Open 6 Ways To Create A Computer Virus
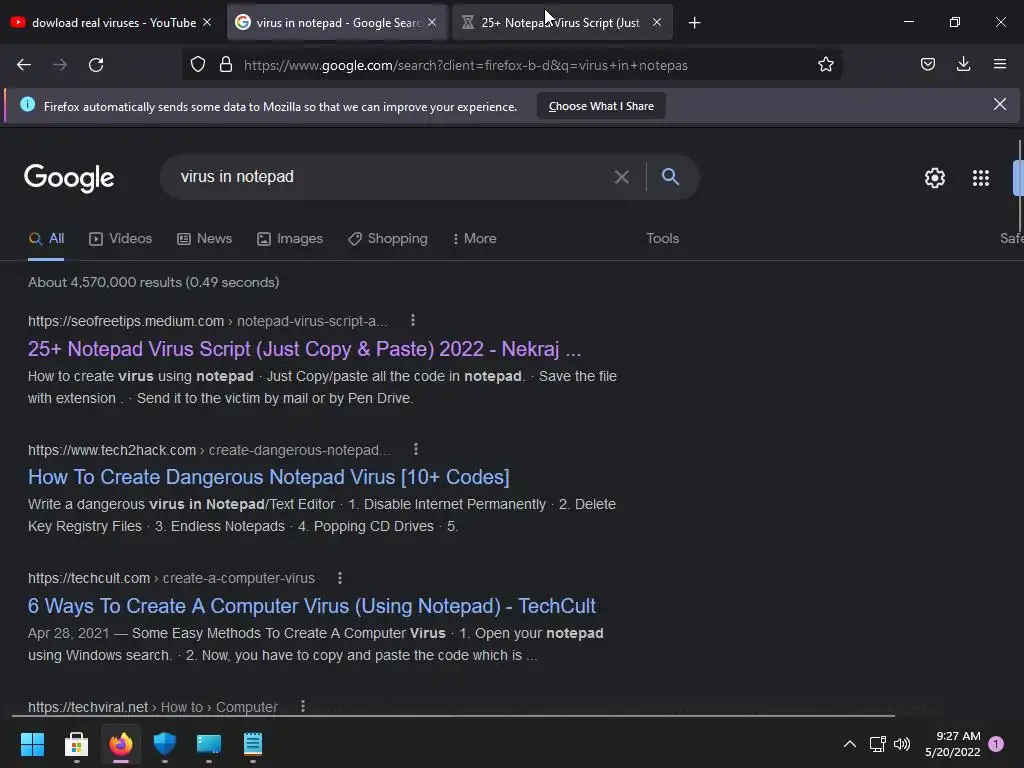This screenshot has width=1024, height=768. pos(312,605)
